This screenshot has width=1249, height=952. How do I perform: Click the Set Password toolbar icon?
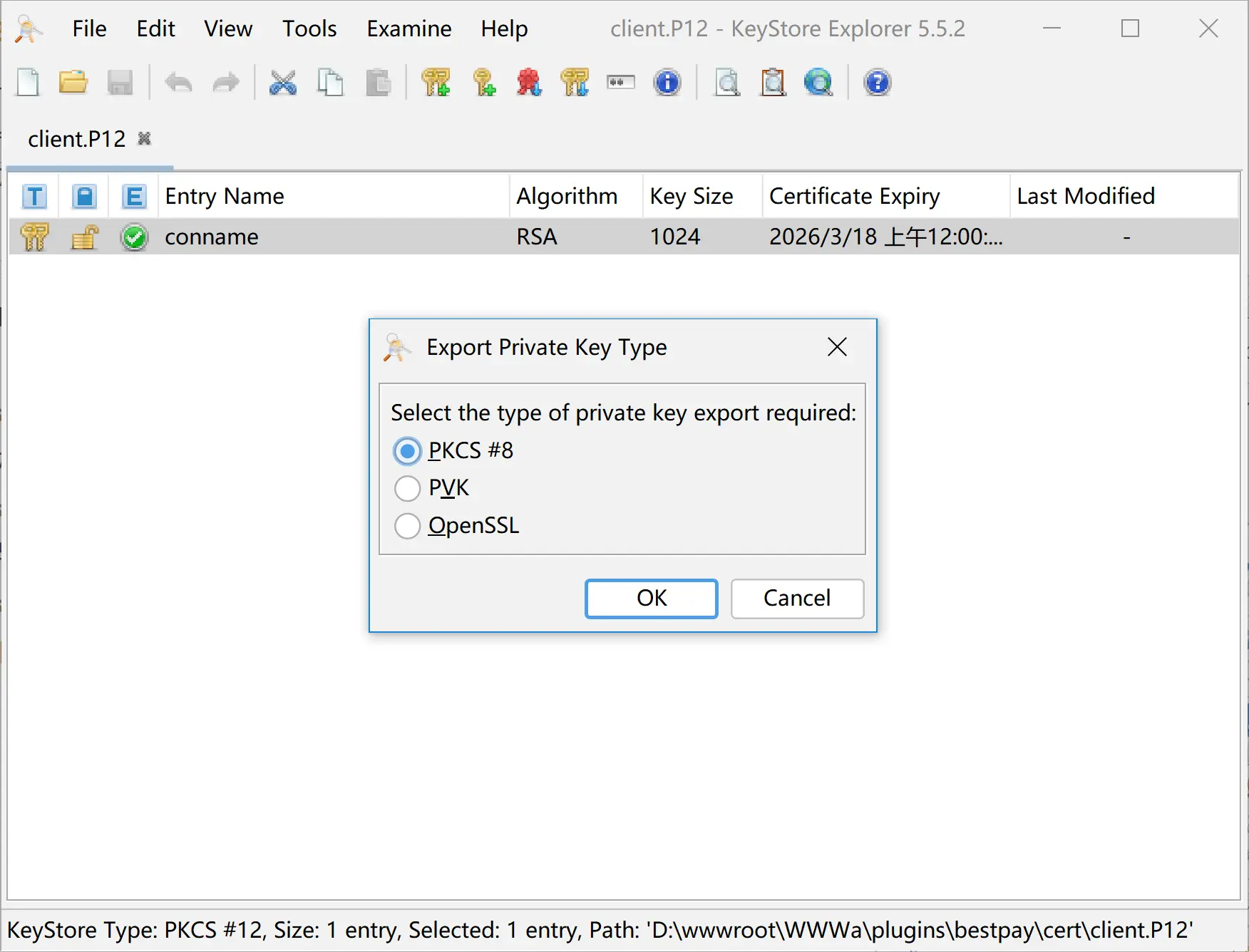click(621, 83)
